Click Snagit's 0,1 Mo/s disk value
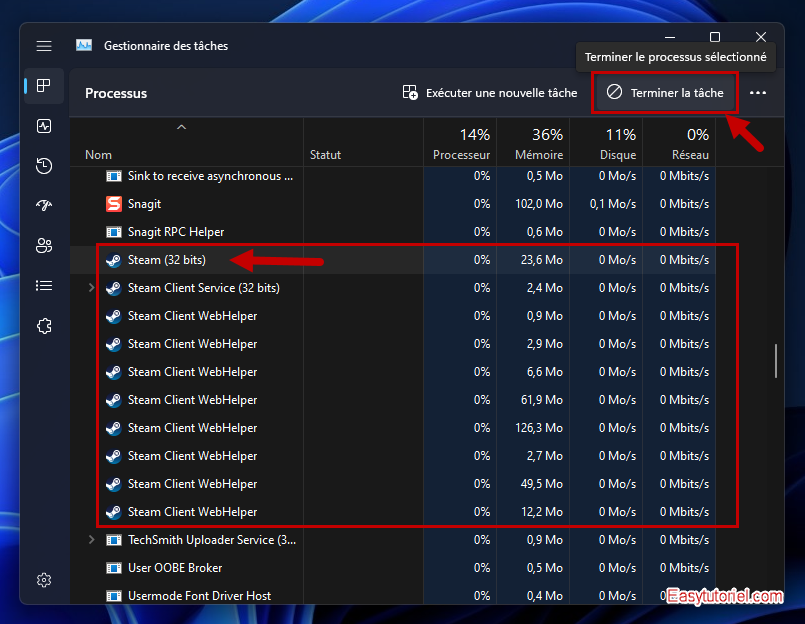The width and height of the screenshot is (805, 624). [613, 204]
